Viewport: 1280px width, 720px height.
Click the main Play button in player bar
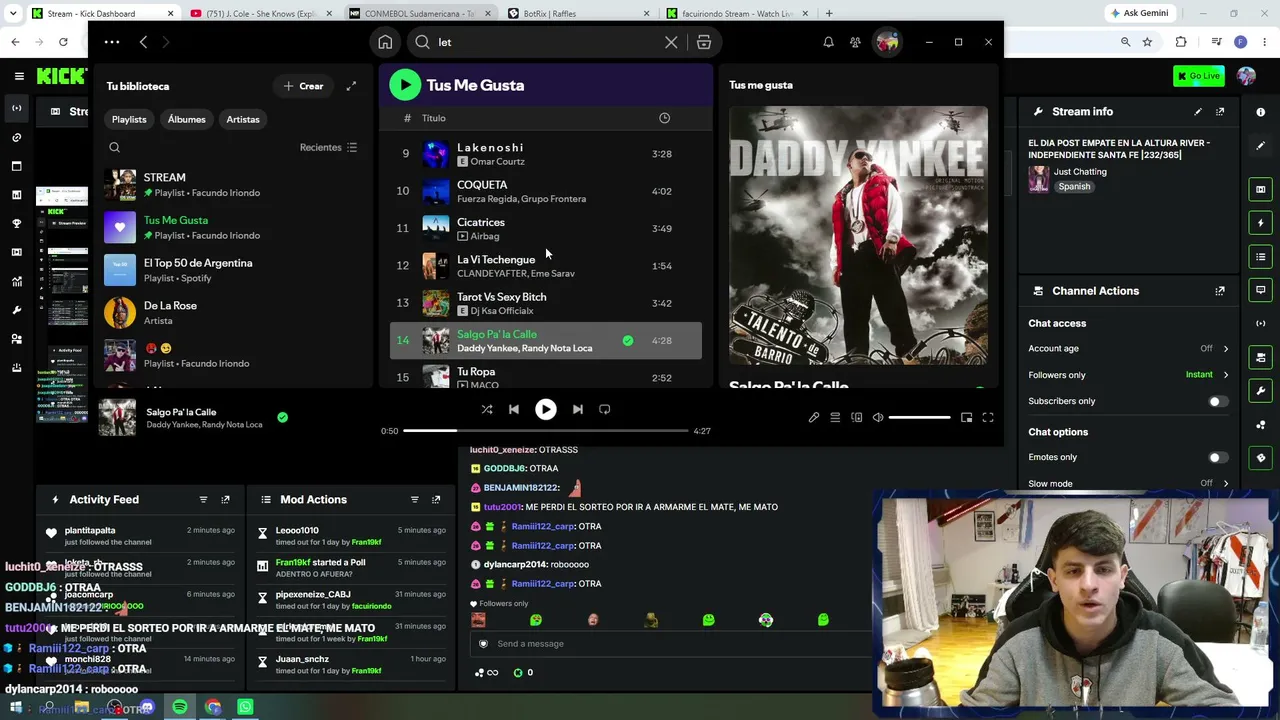(x=545, y=409)
